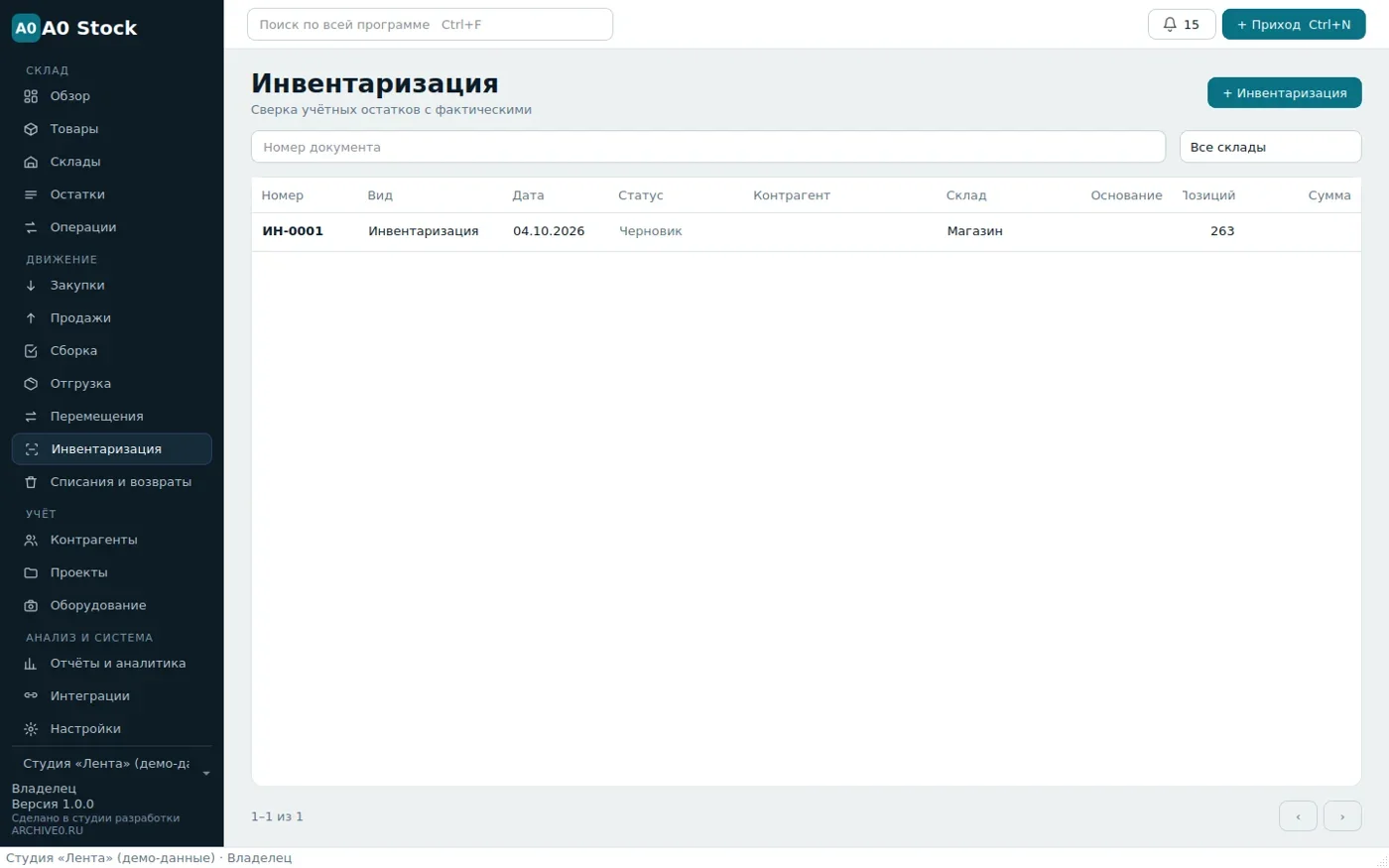Click the Оборудование camera icon
This screenshot has width=1389, height=868.
pyautogui.click(x=31, y=605)
